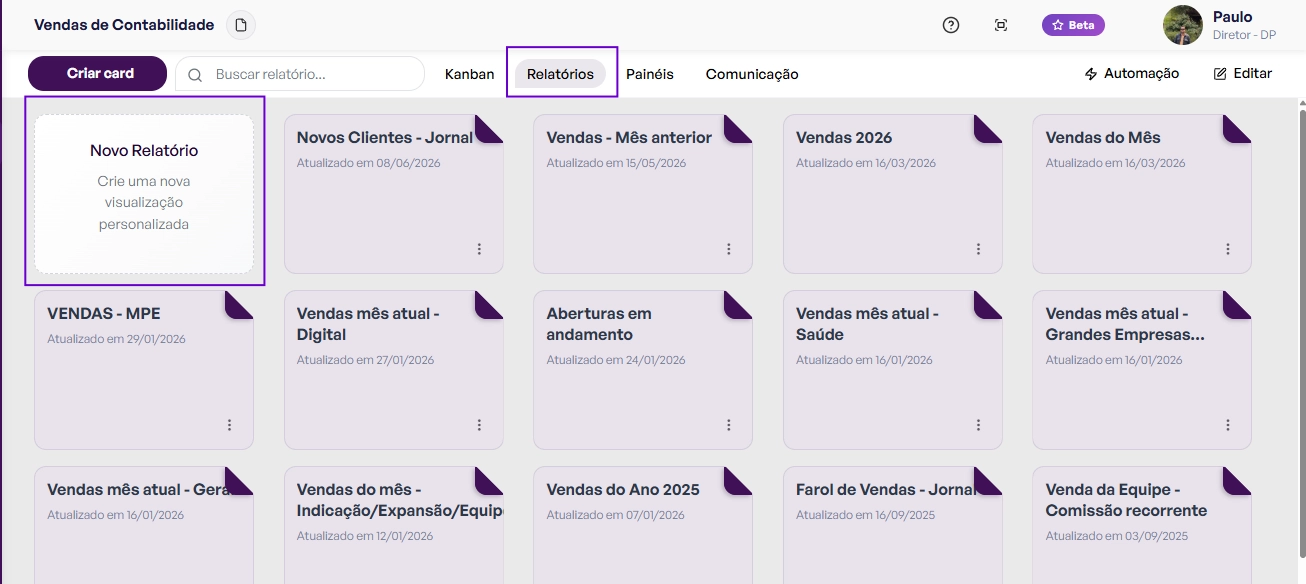This screenshot has height=584, width=1306.
Task: Switch to the Kanban tab
Action: pos(470,74)
